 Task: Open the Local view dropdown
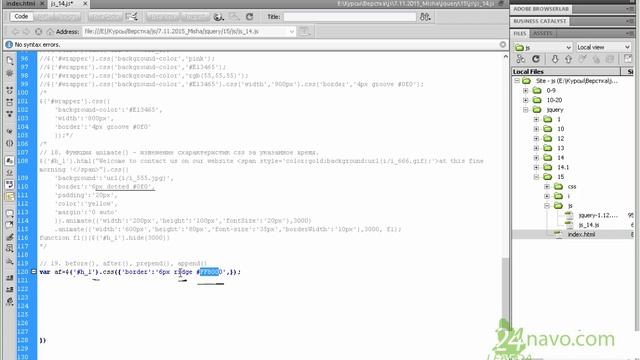click(x=604, y=47)
